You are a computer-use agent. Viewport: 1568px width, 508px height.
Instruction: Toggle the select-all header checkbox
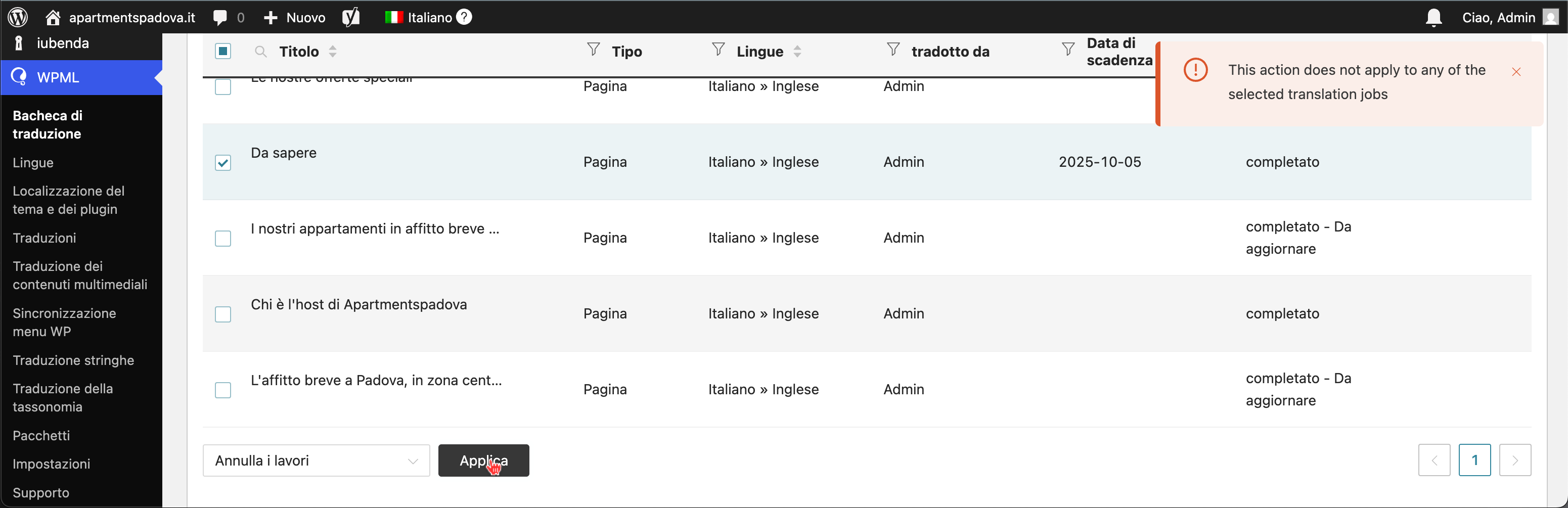coord(223,51)
